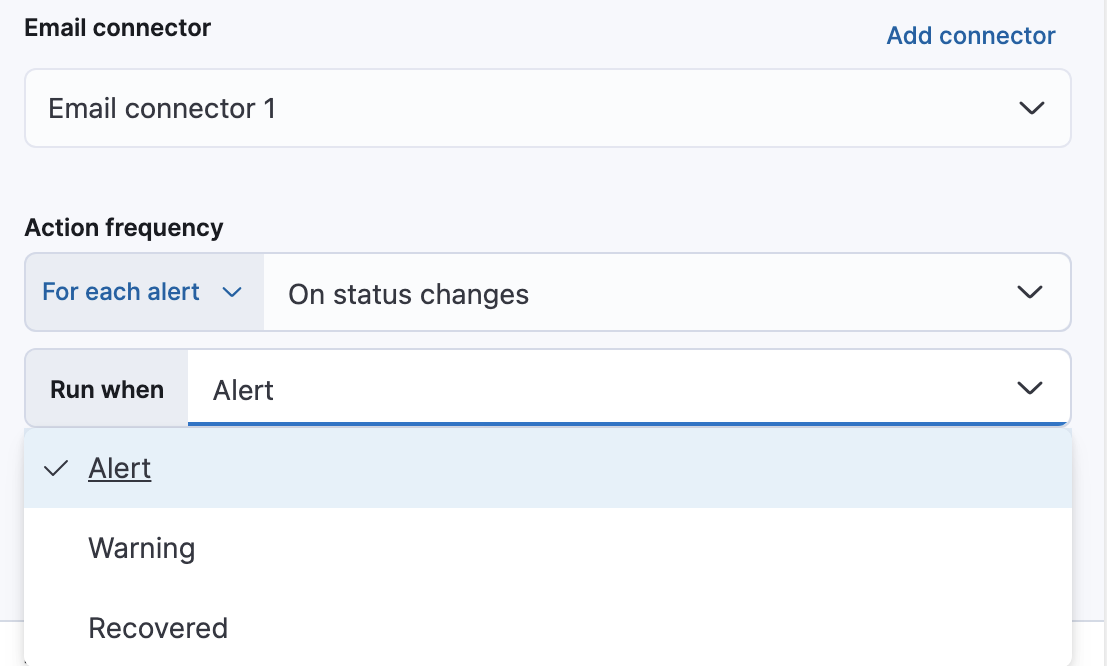This screenshot has width=1107, height=666.
Task: Click the chevron on Email connector 1 field
Action: coord(1033,108)
